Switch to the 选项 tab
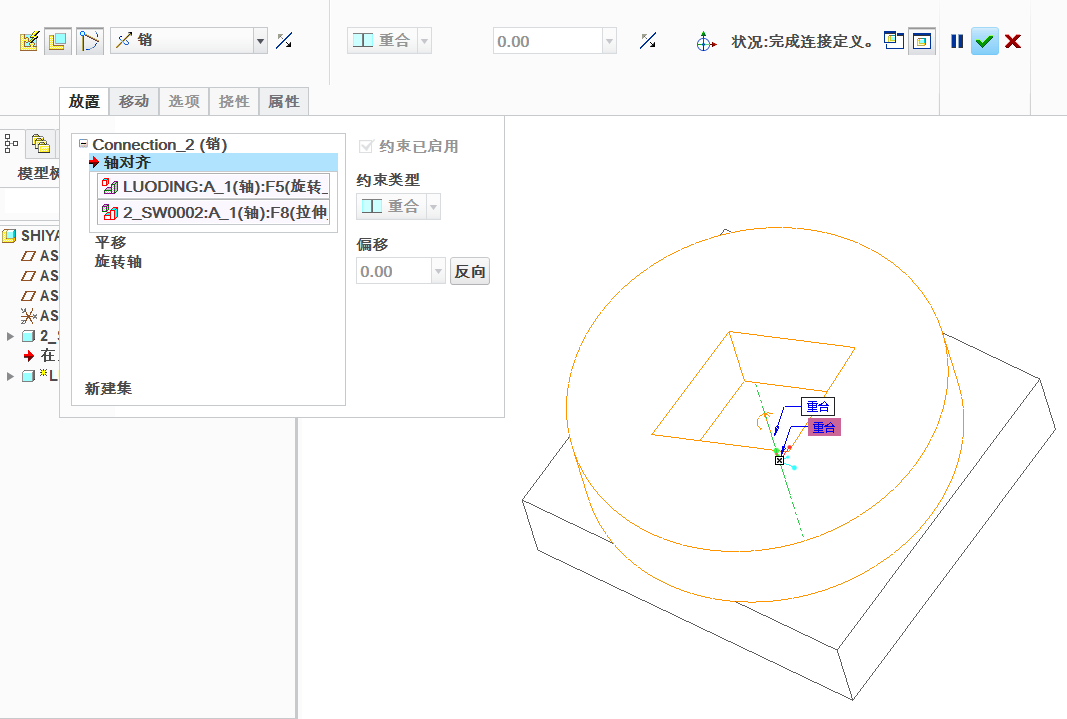1067x719 pixels. pyautogui.click(x=184, y=101)
